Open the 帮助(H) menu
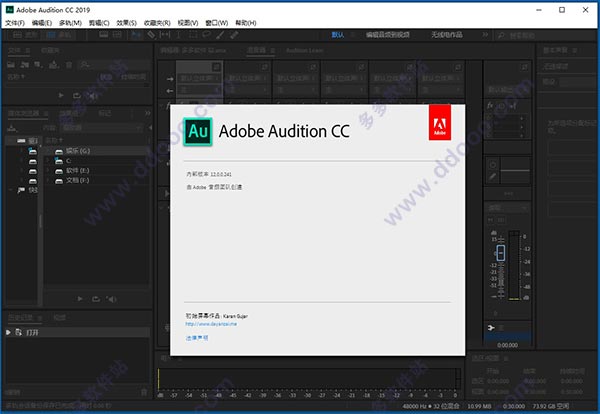The height and width of the screenshot is (414, 600). (x=246, y=23)
